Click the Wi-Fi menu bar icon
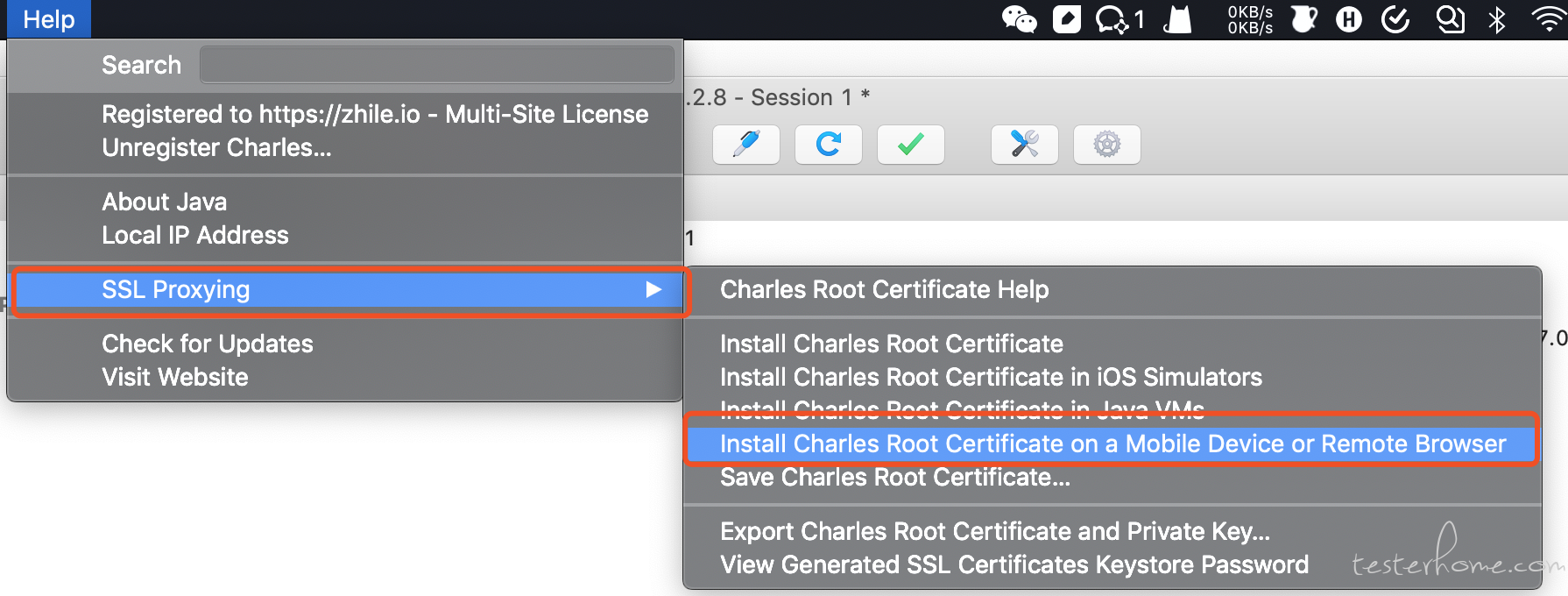Viewport: 1568px width, 596px height. [1549, 19]
